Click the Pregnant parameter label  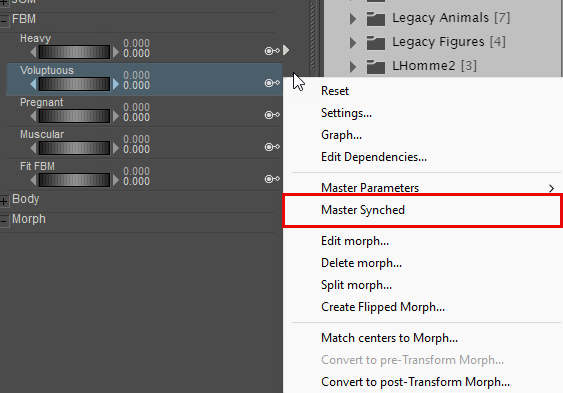pos(42,102)
